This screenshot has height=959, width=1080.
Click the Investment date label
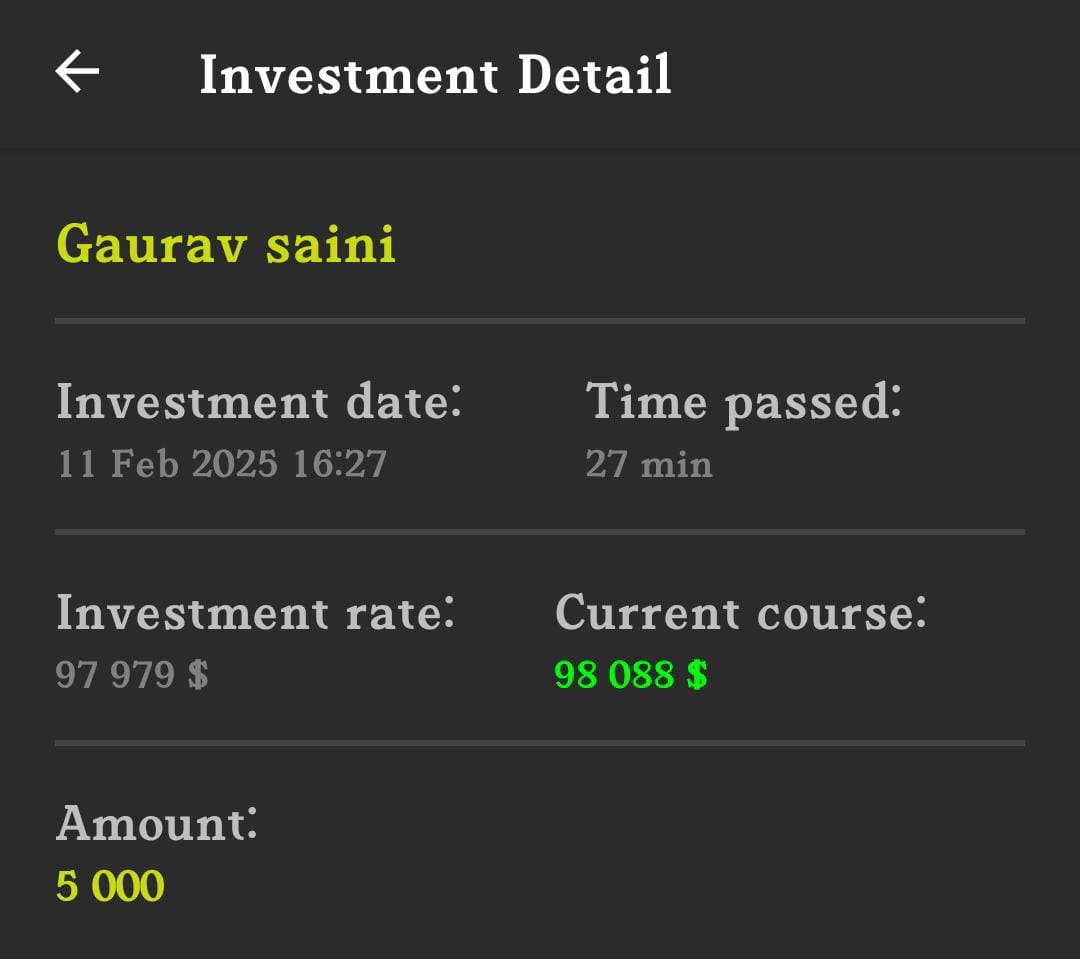(x=259, y=402)
